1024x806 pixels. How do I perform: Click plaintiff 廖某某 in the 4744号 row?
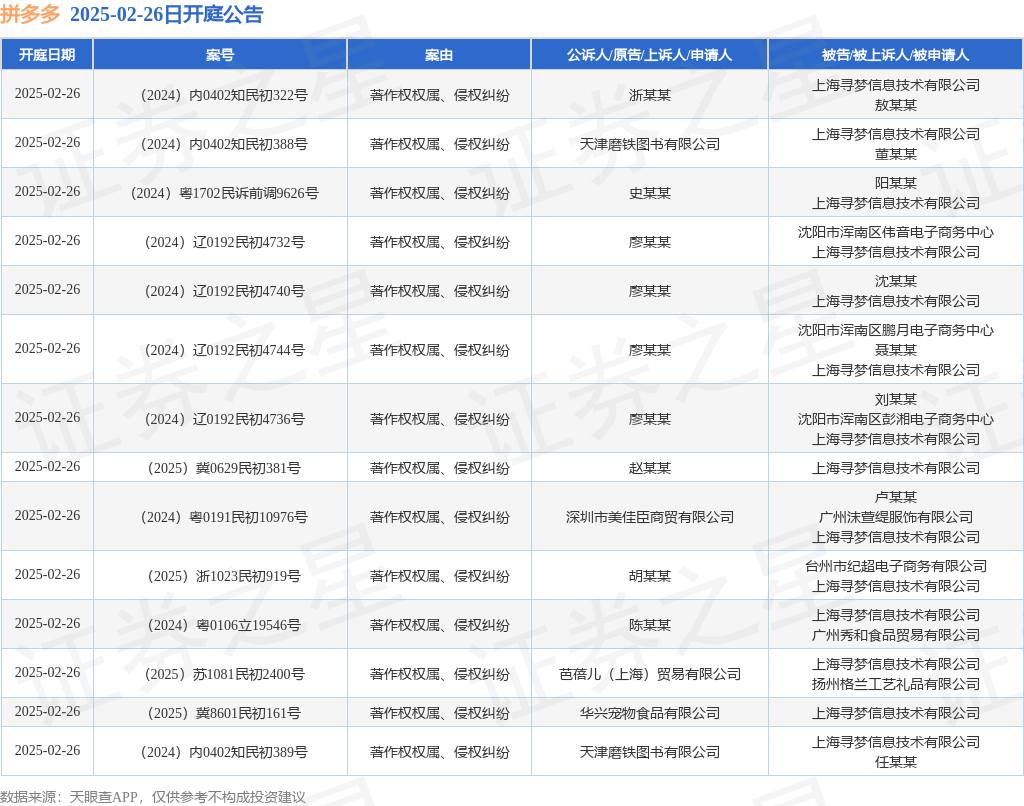[x=650, y=350]
